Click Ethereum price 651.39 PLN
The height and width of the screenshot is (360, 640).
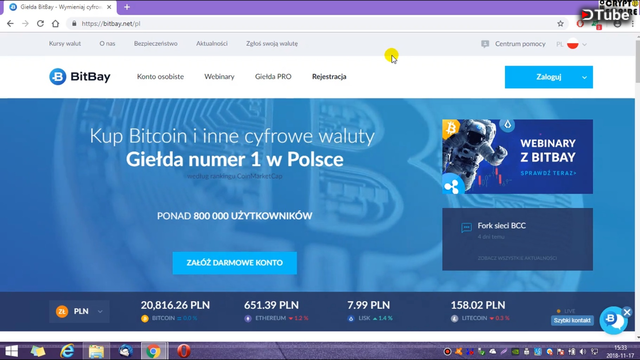point(271,305)
